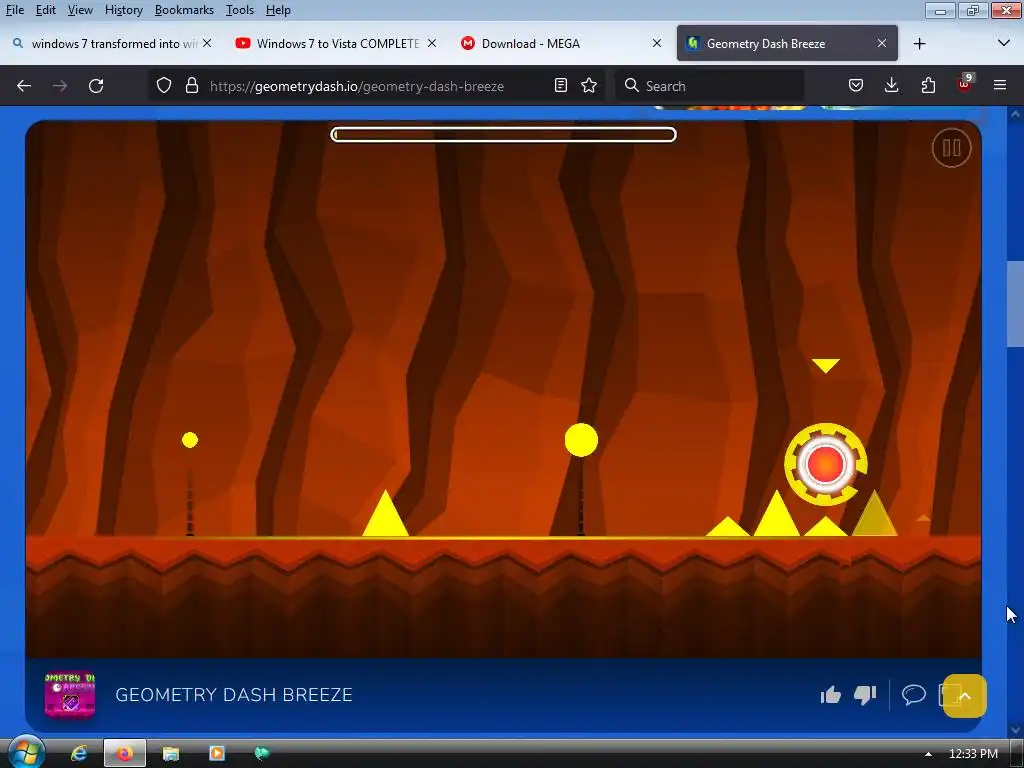Image resolution: width=1024 pixels, height=768 pixels.
Task: Open Windows Media Player taskbar icon
Action: point(216,754)
